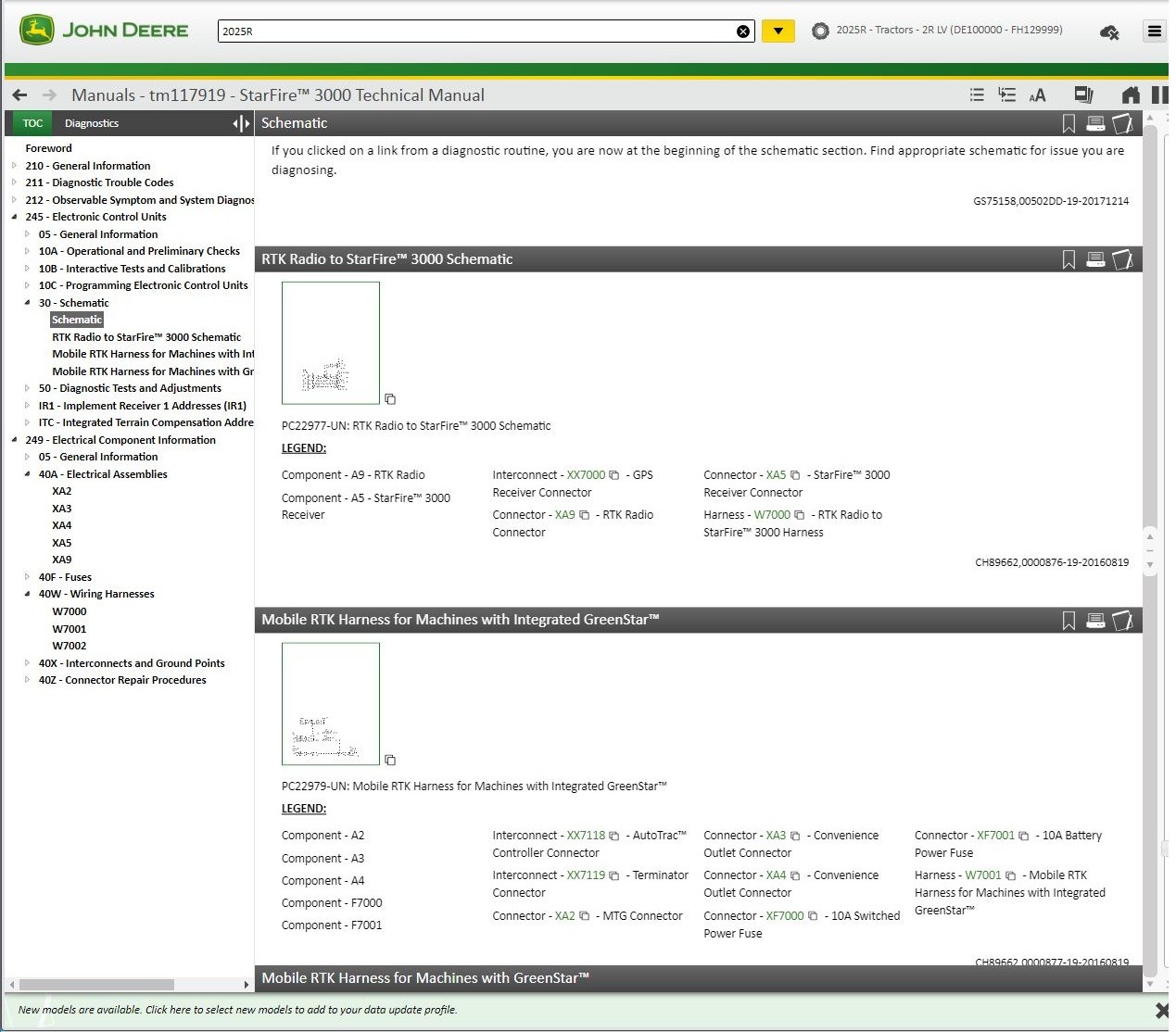The width and height of the screenshot is (1176, 1032).
Task: Open the font size (AA) tool
Action: [1037, 95]
